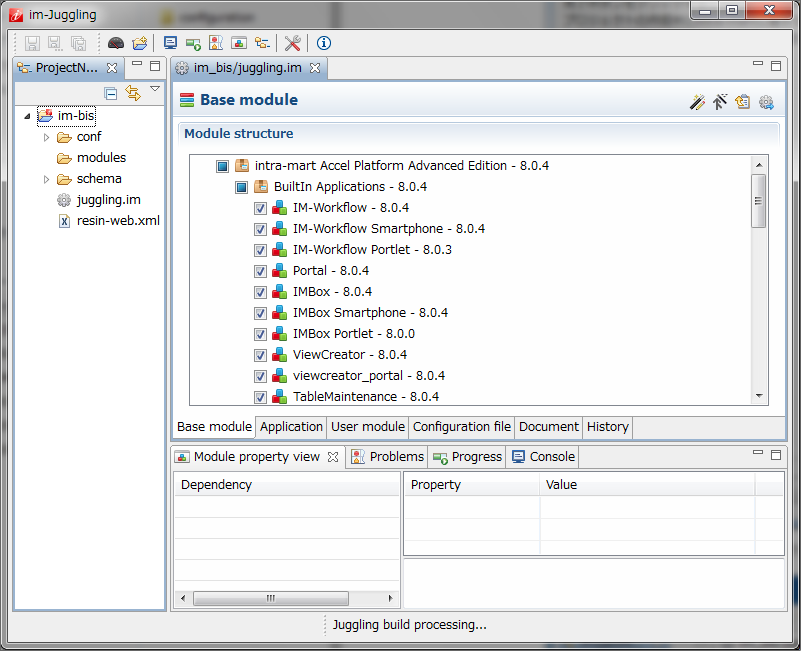Click the Property column header
Screen dimensions: 801x651
point(471,484)
